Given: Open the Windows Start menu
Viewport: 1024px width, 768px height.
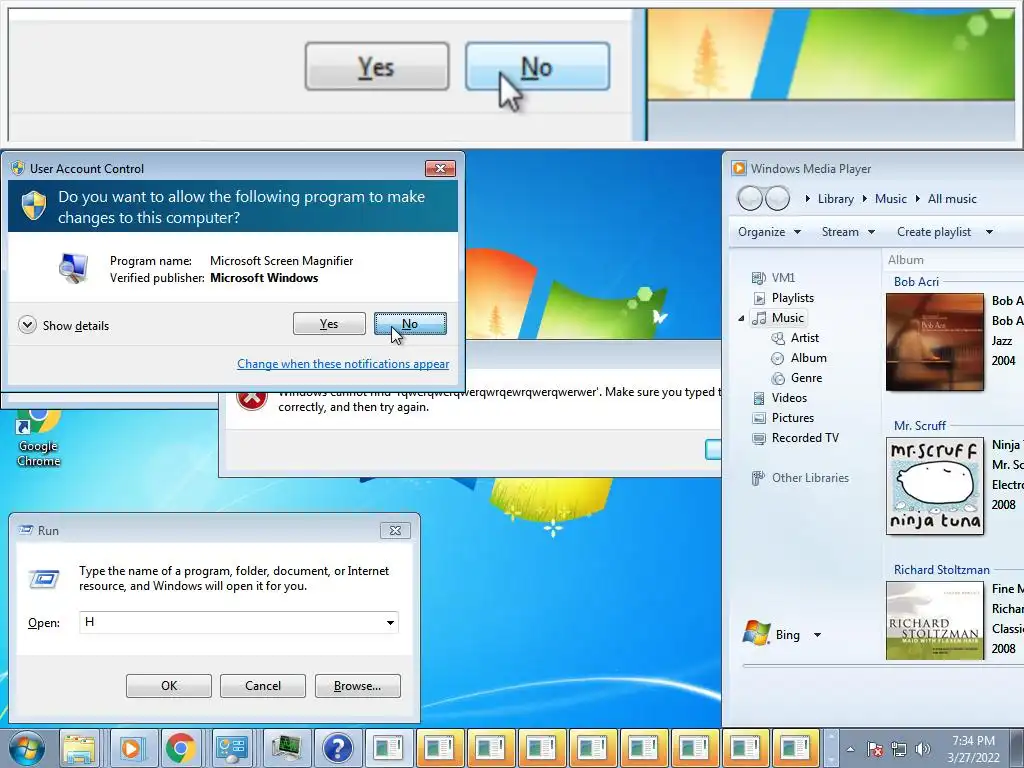Looking at the screenshot, I should (x=26, y=748).
